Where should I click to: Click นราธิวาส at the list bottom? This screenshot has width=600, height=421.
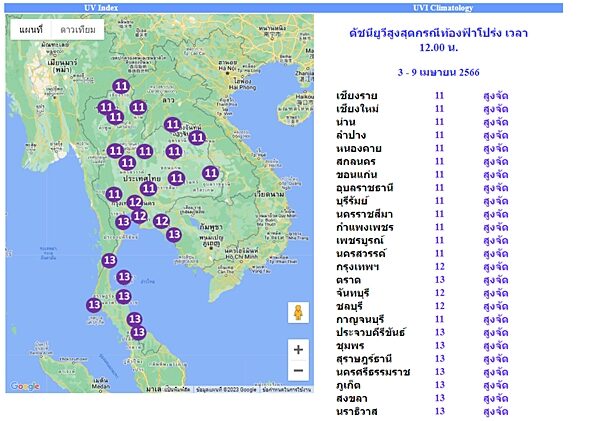pos(358,410)
